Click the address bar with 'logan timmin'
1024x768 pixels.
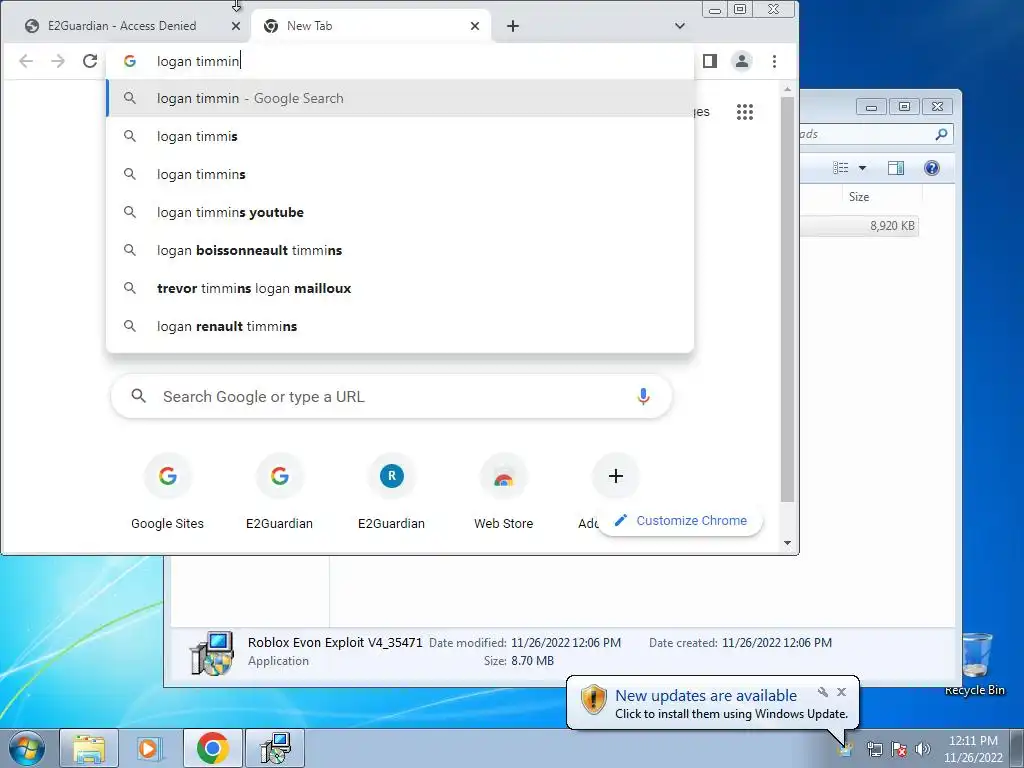coord(400,61)
